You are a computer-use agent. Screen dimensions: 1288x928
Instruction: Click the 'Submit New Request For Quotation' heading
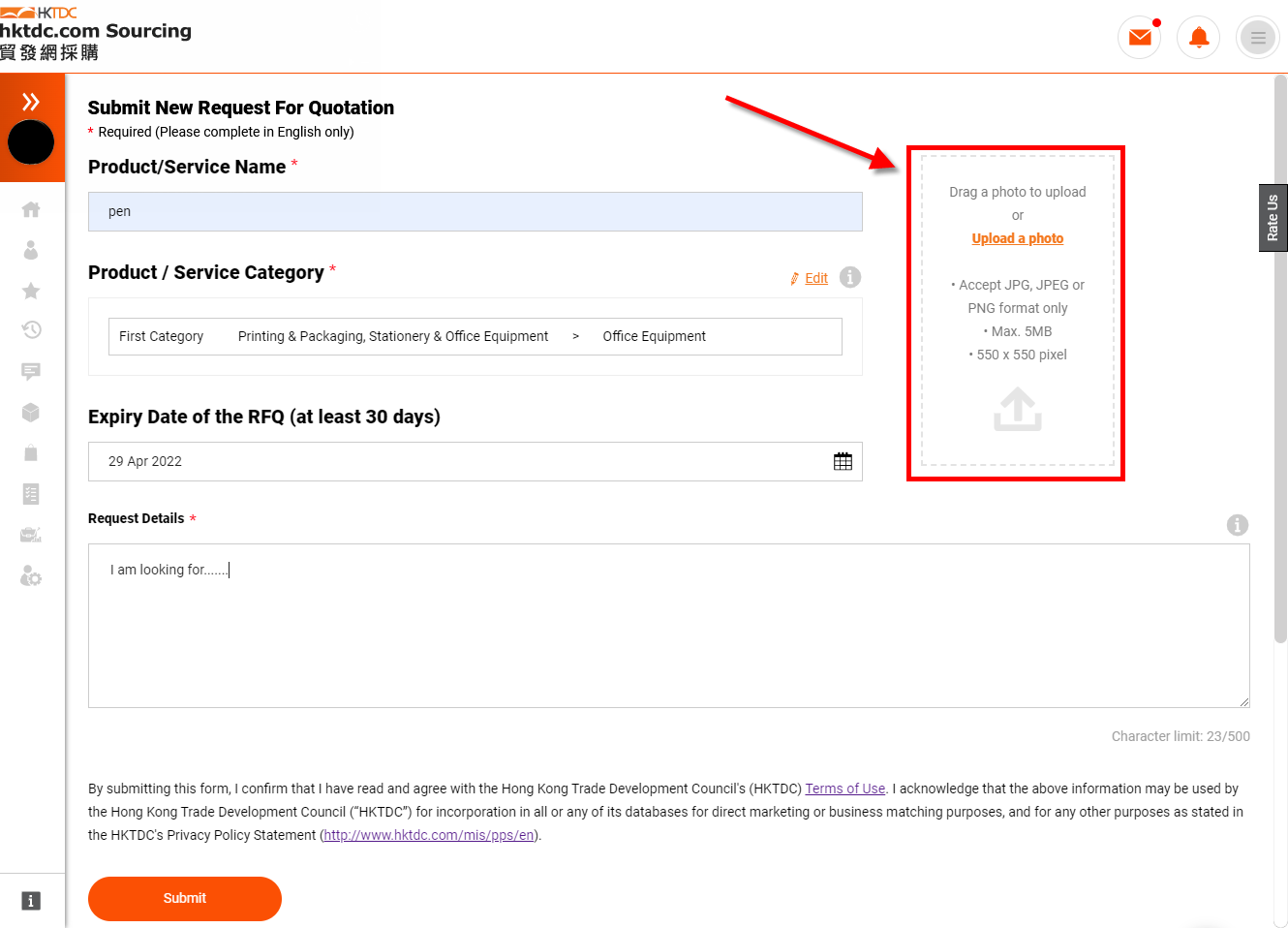point(241,108)
